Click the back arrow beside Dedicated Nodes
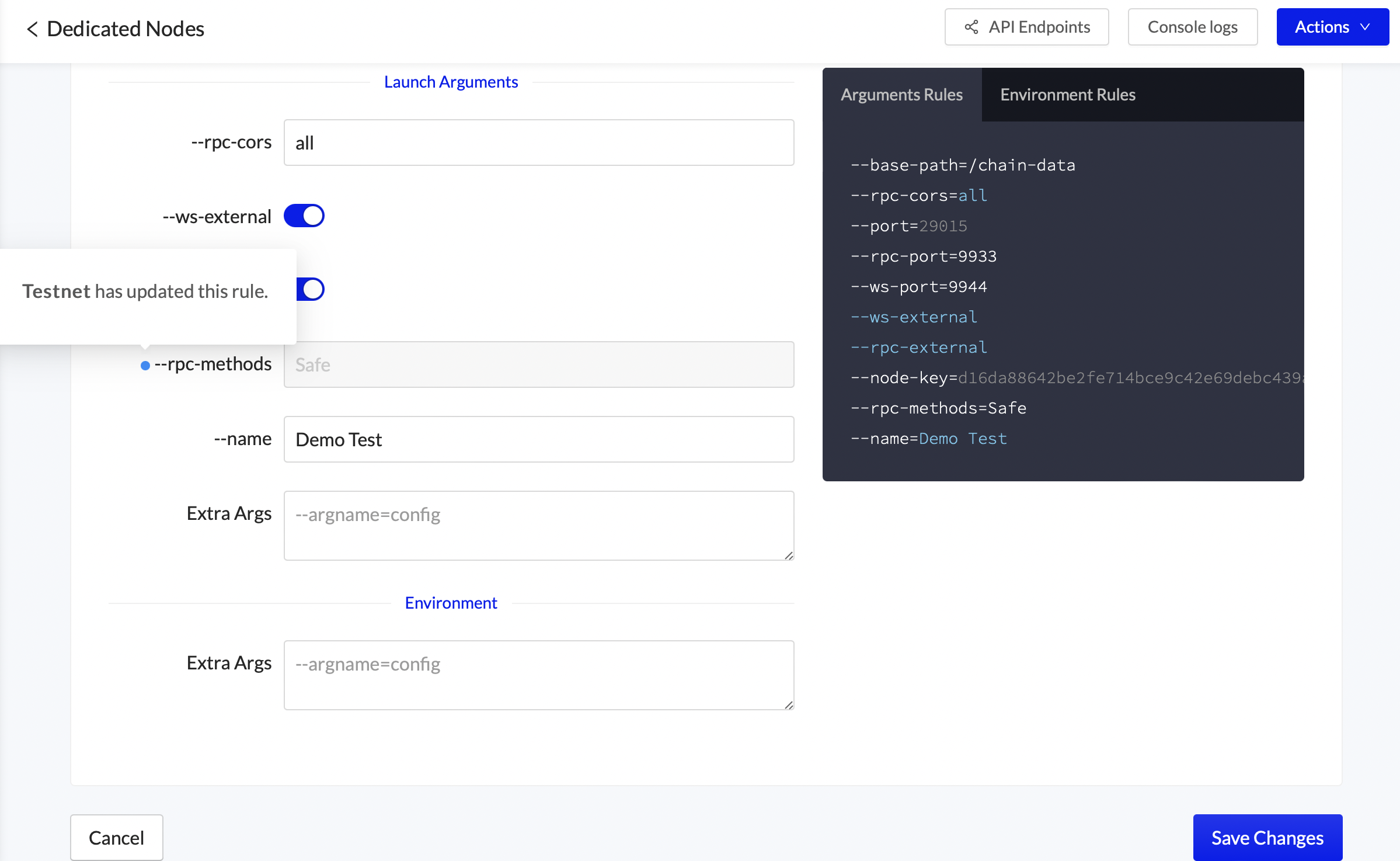This screenshot has width=1400, height=861. tap(32, 29)
